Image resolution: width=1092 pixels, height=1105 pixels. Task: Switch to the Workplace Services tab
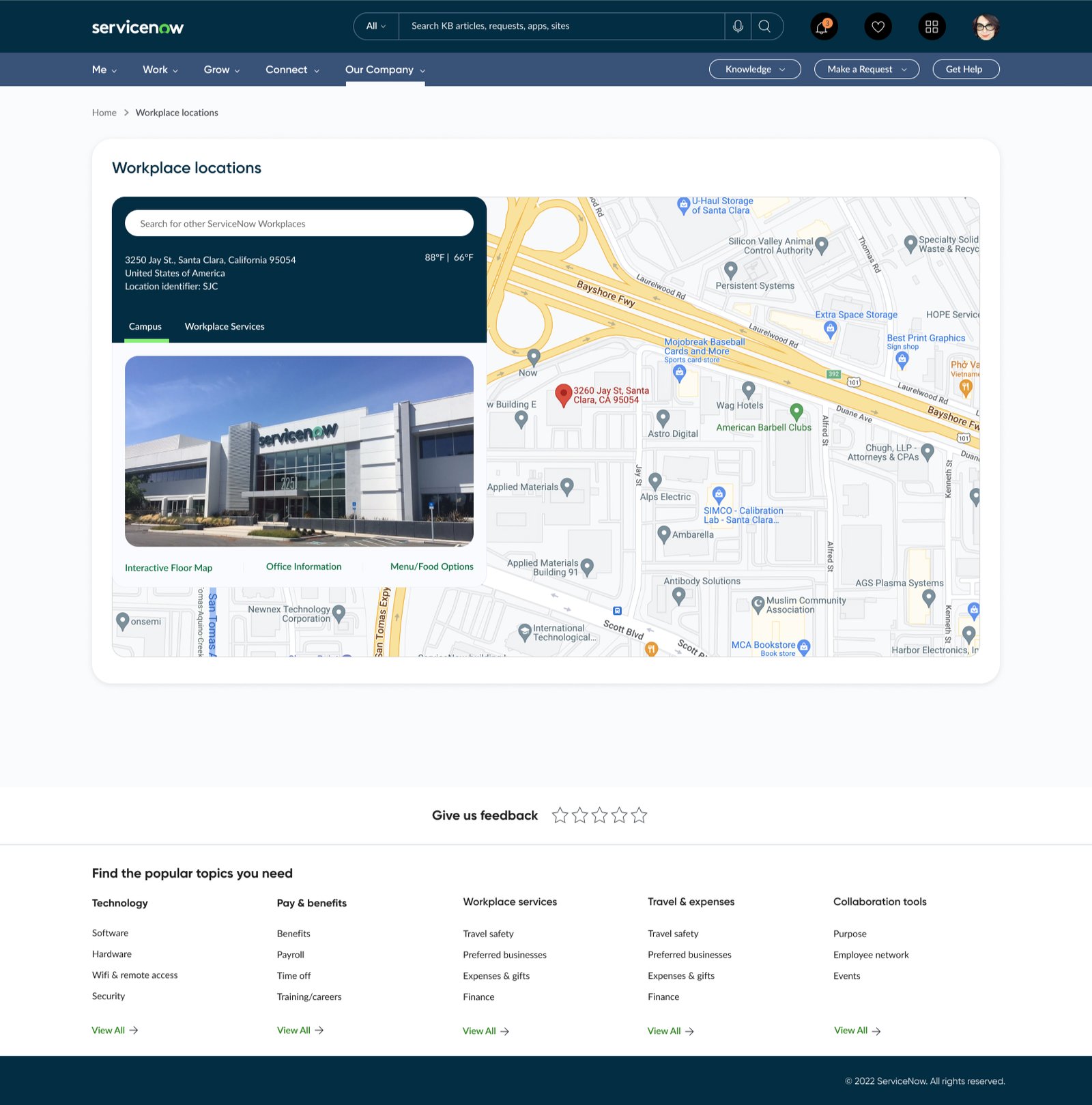tap(225, 326)
